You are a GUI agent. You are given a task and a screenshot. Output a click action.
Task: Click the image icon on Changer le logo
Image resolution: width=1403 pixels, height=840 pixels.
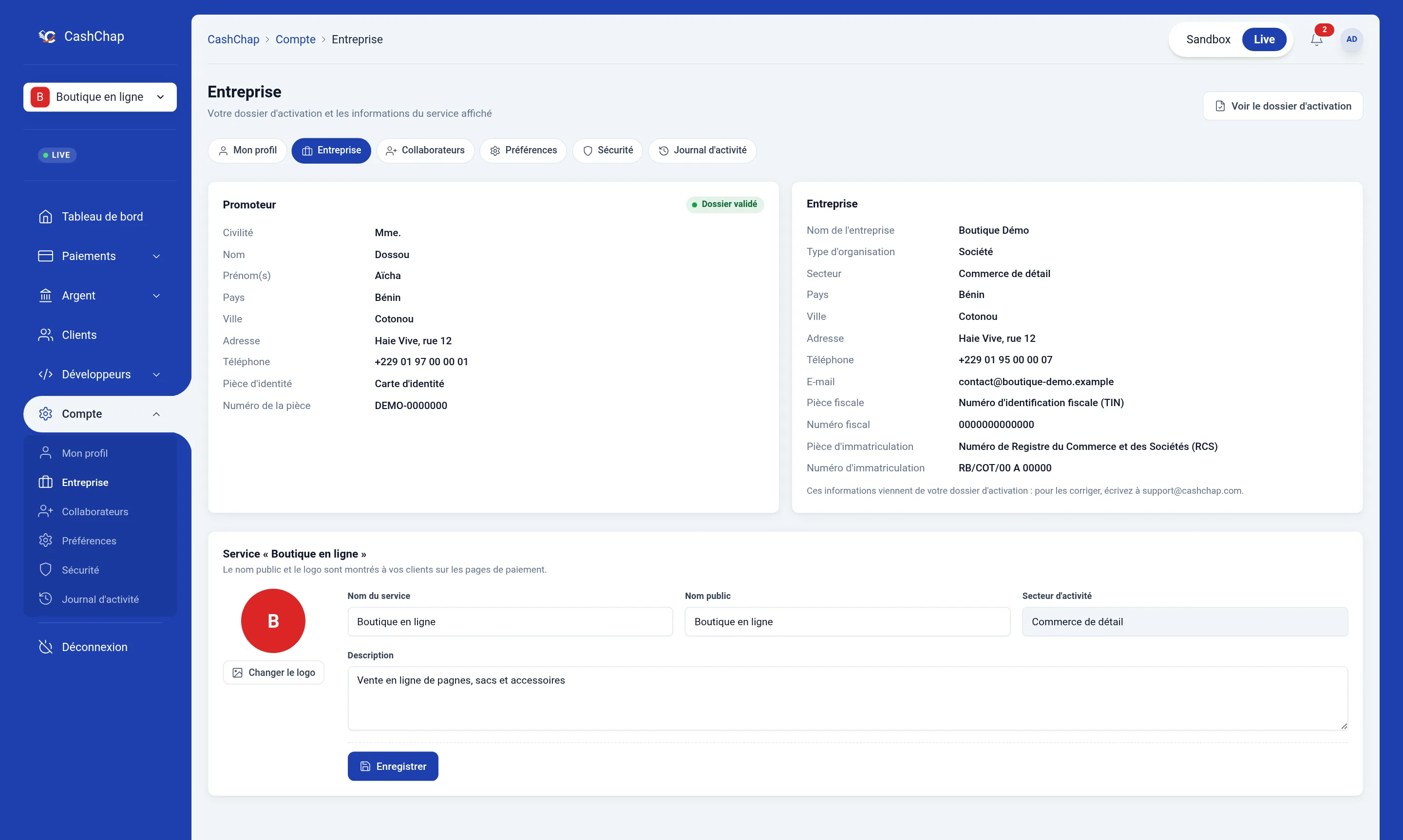click(x=237, y=672)
